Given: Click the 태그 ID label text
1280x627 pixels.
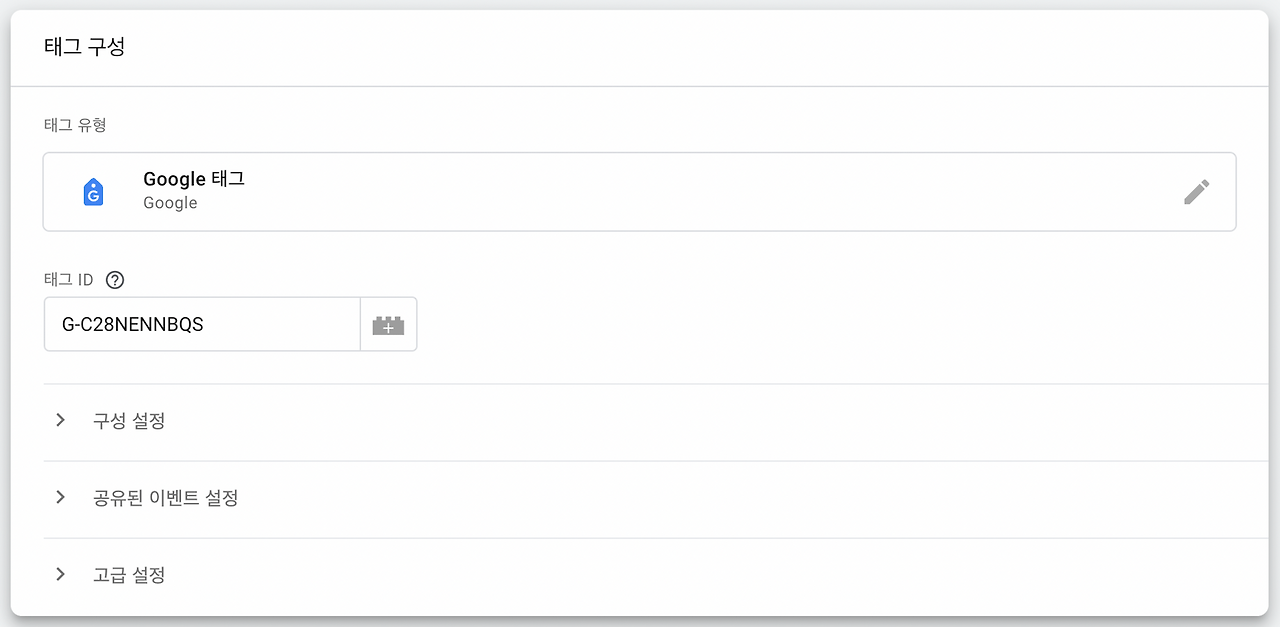Looking at the screenshot, I should (x=69, y=280).
